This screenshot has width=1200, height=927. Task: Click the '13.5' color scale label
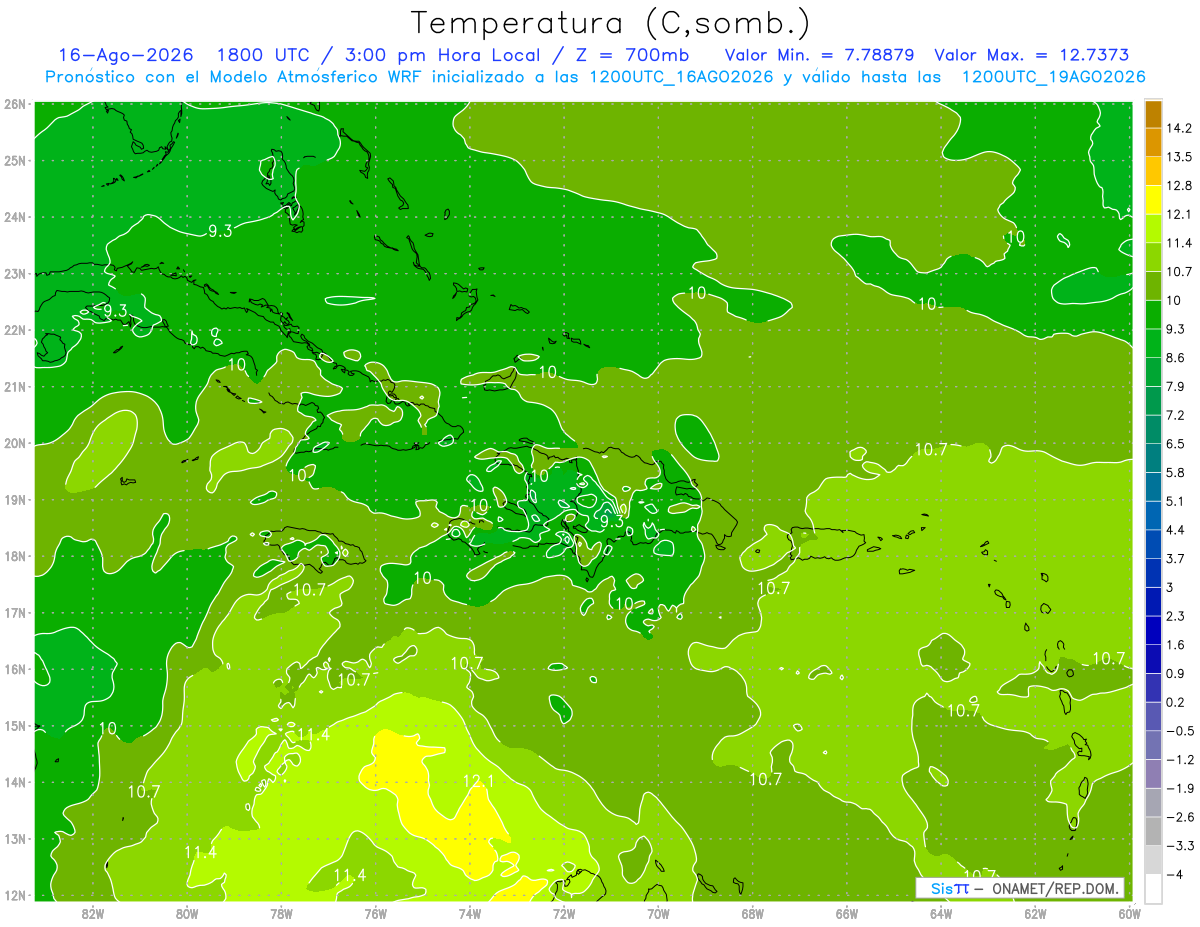pyautogui.click(x=1181, y=157)
